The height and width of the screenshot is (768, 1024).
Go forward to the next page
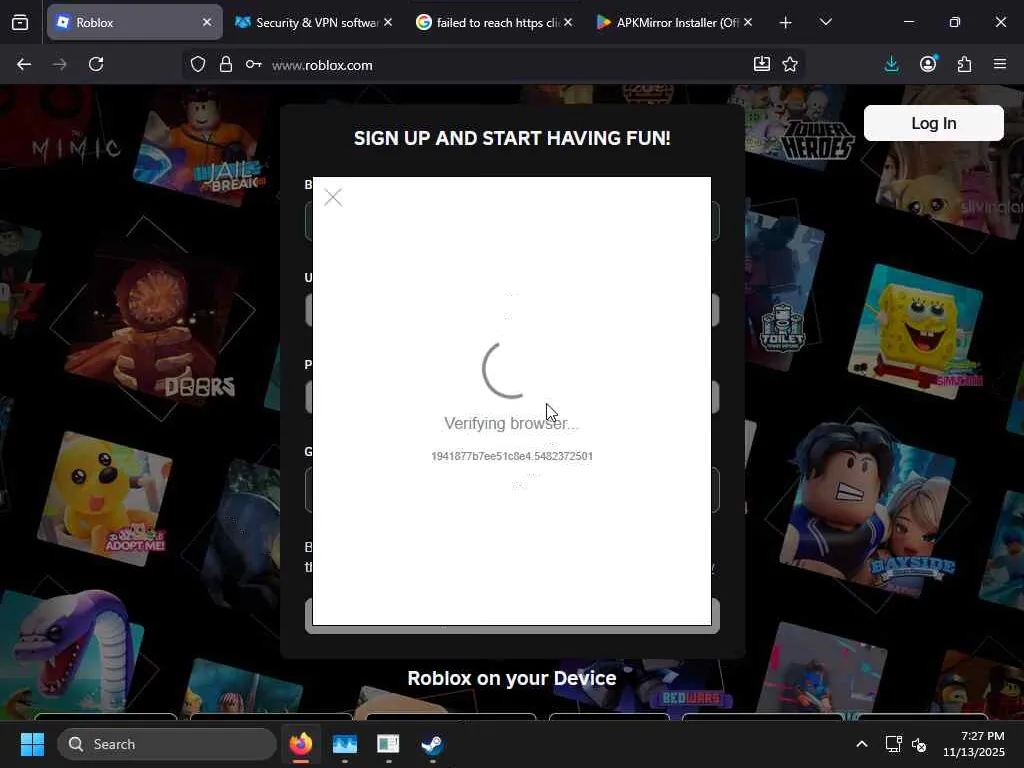pyautogui.click(x=59, y=64)
